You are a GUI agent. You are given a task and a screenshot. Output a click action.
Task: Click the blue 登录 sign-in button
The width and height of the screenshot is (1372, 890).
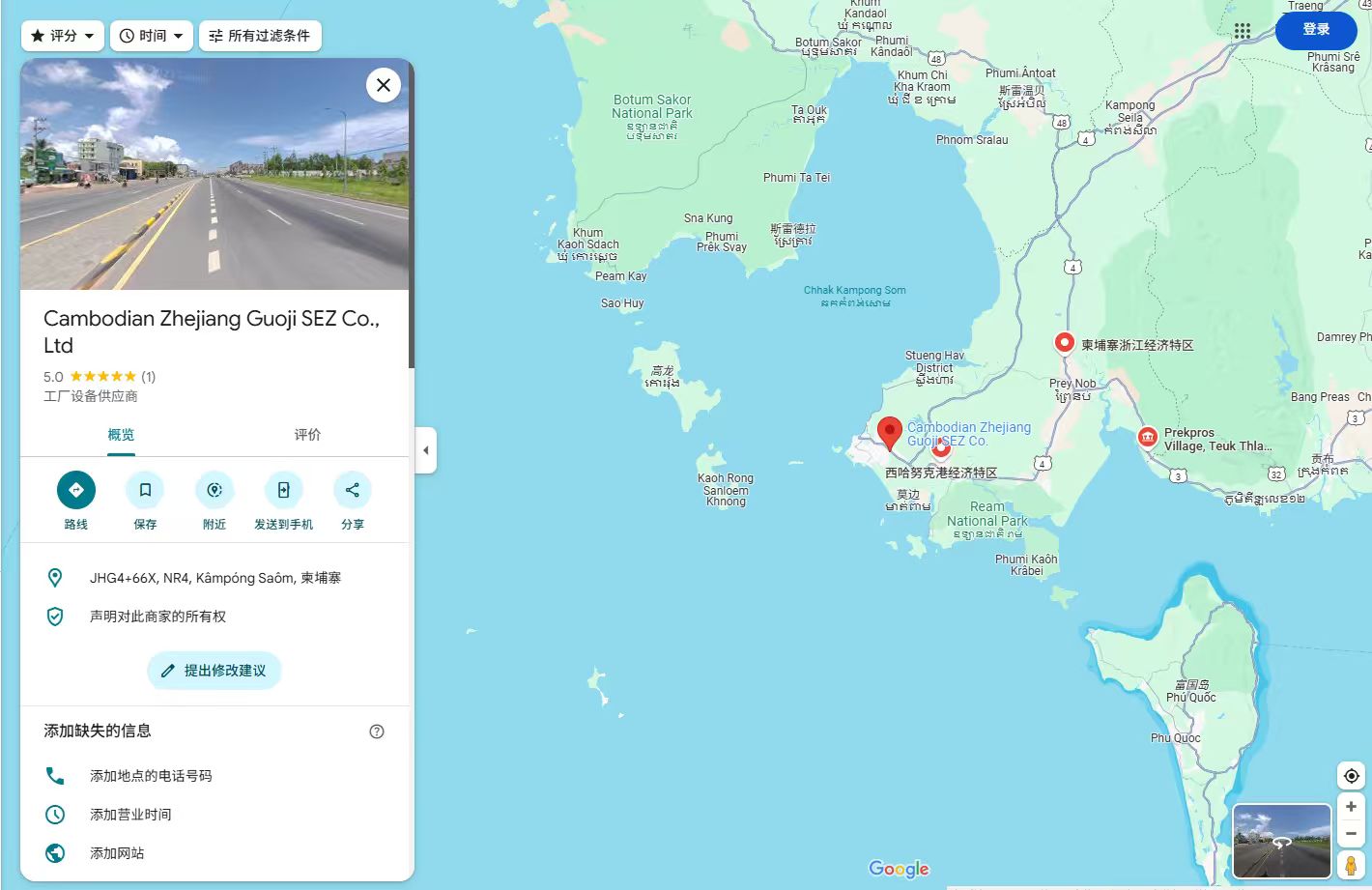pos(1316,30)
